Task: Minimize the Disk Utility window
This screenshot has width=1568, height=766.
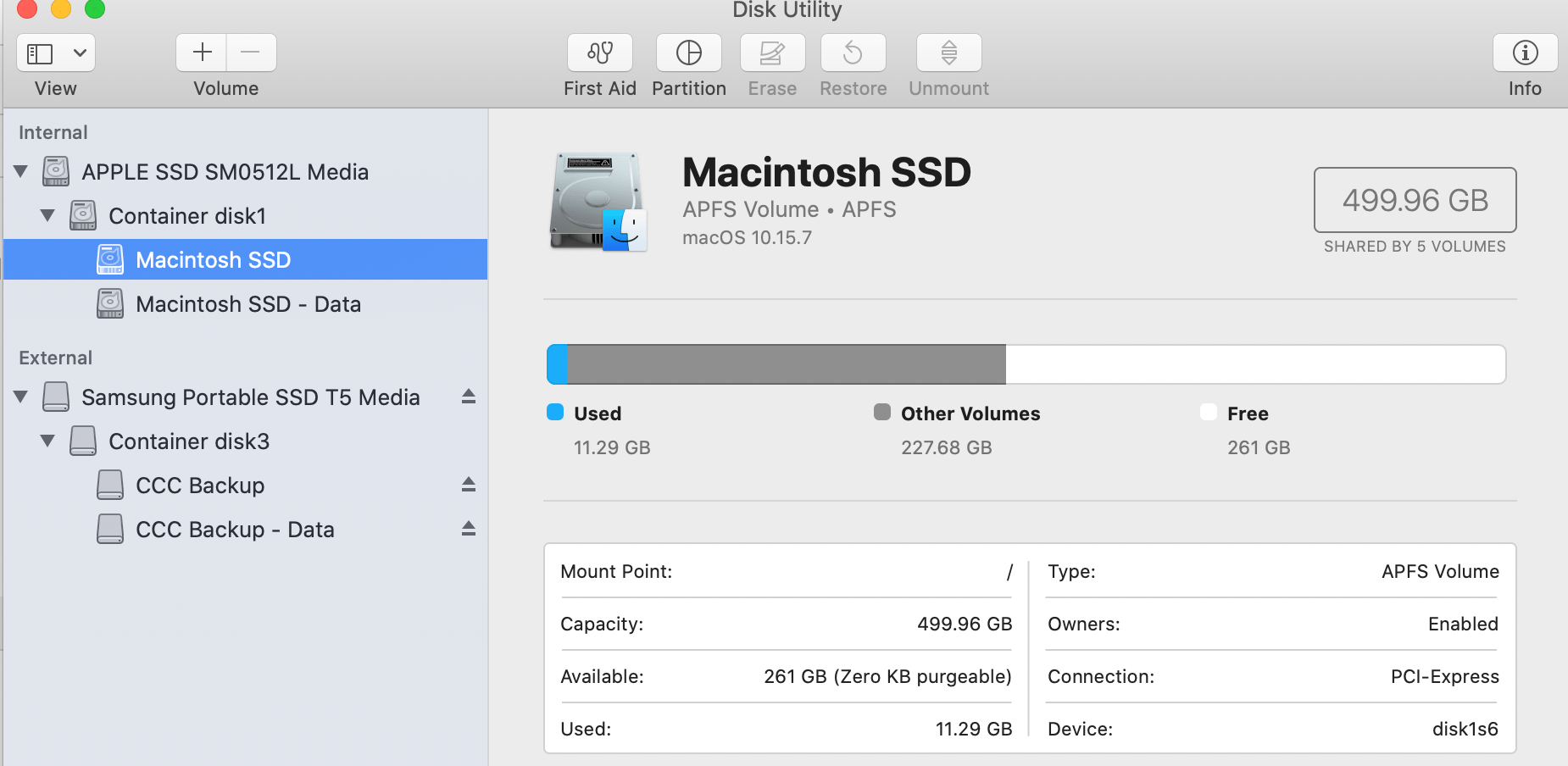Action: 61,8
